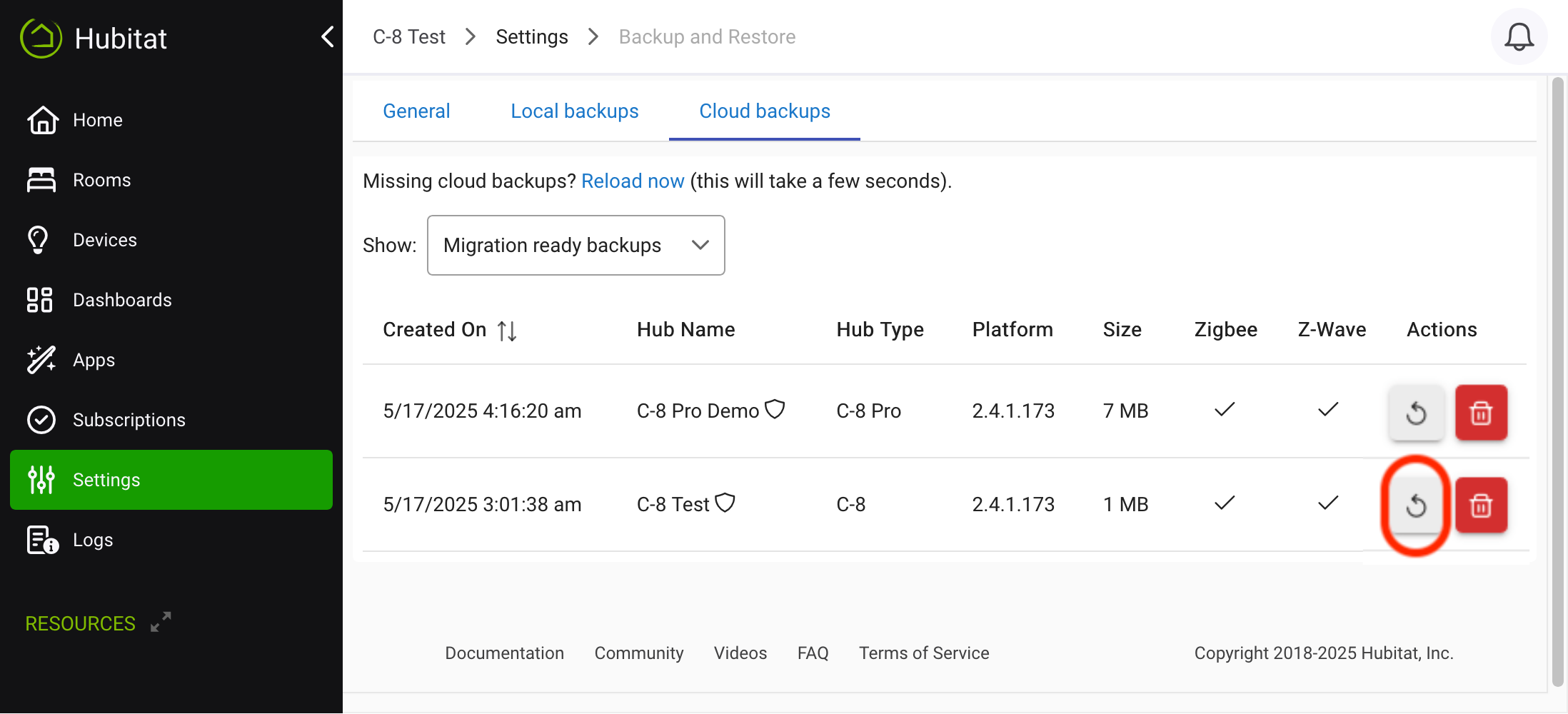
Task: Click the vertical page scrollbar
Action: [1557, 382]
